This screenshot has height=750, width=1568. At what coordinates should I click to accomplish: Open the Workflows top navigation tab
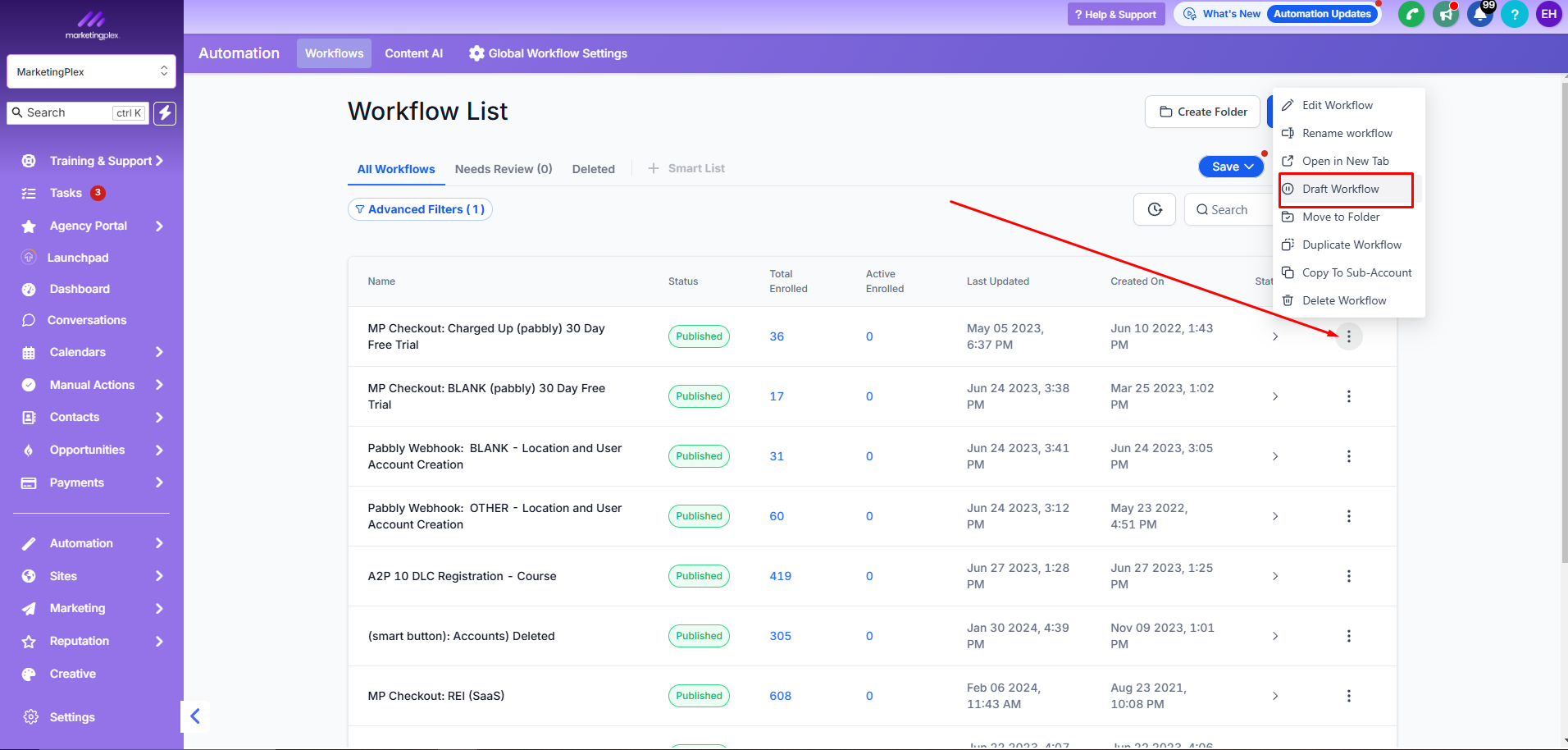(x=334, y=53)
